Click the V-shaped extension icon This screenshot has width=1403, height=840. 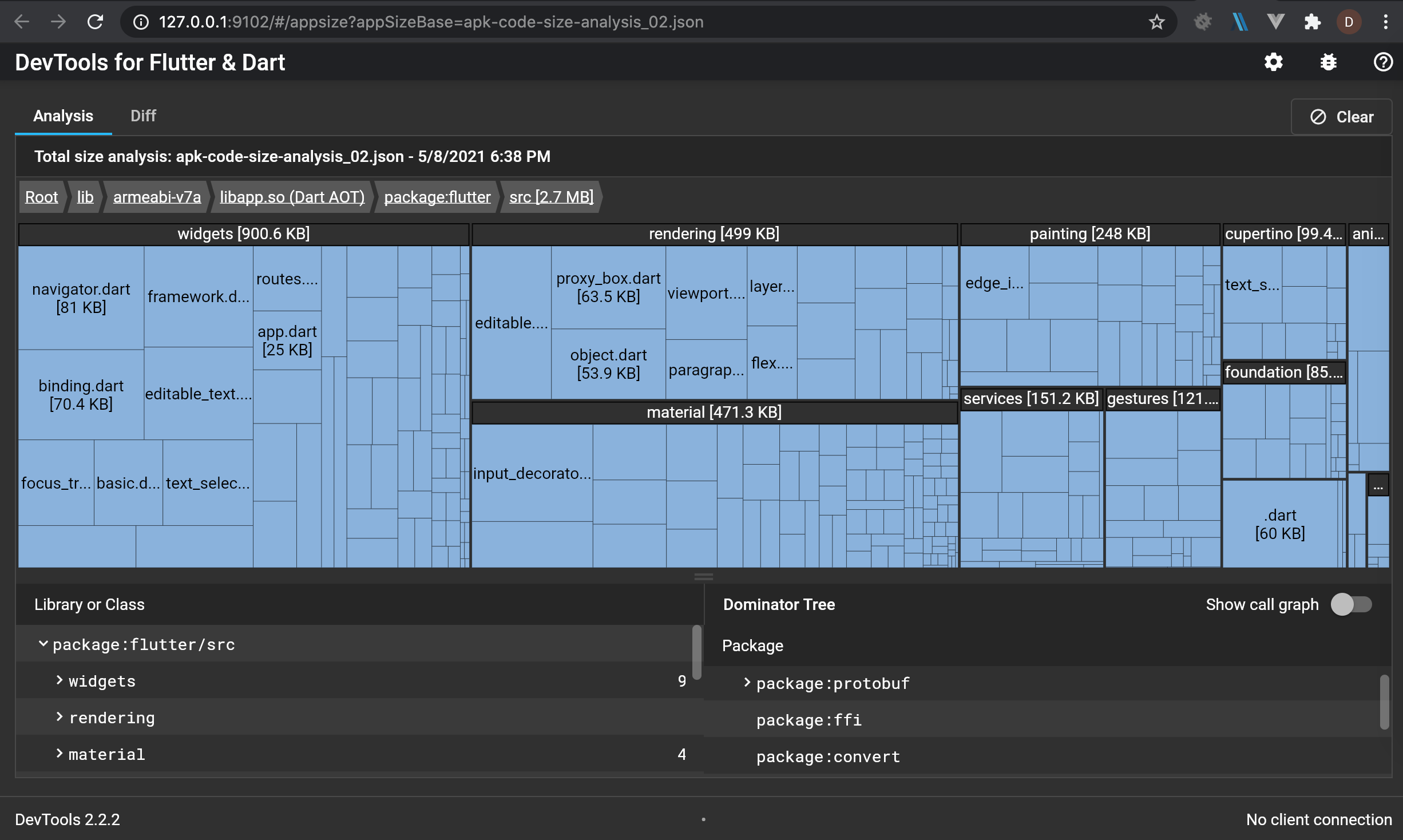(1275, 22)
